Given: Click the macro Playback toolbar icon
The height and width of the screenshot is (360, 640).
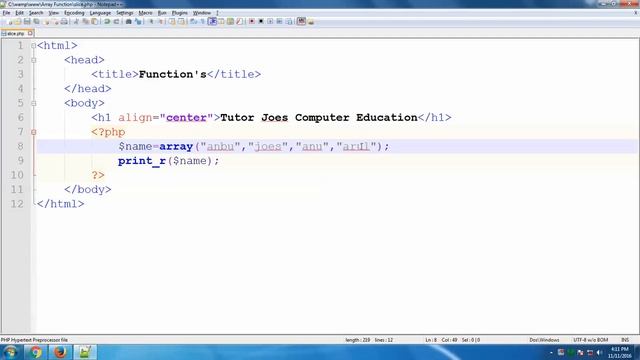Looking at the screenshot, I should [x=270, y=21].
